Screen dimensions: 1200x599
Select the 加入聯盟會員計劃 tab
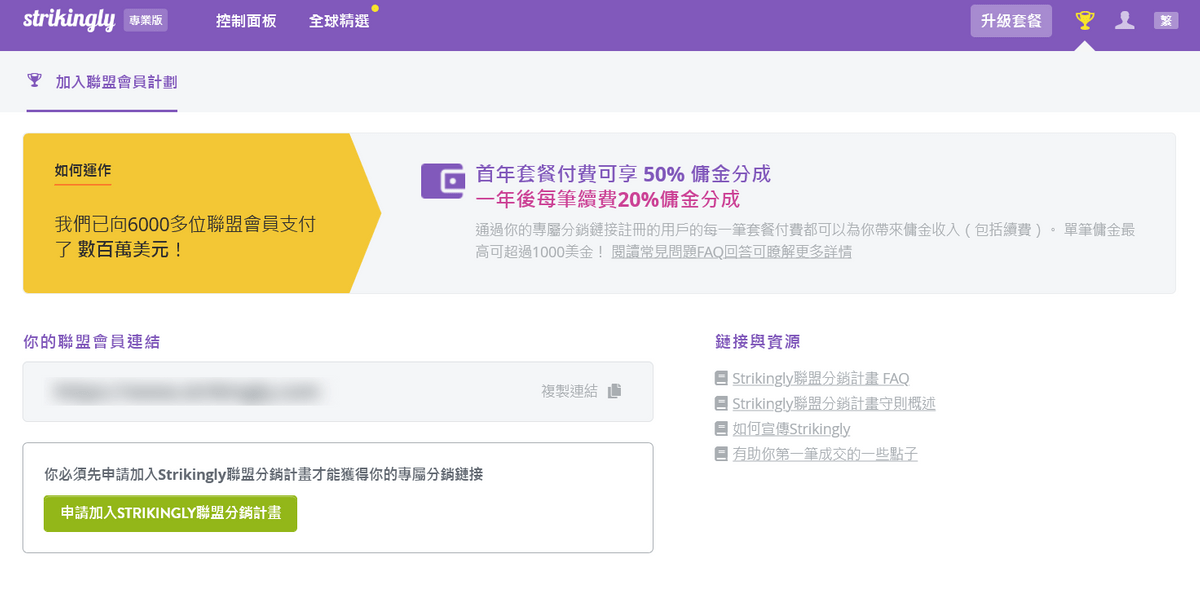(102, 82)
